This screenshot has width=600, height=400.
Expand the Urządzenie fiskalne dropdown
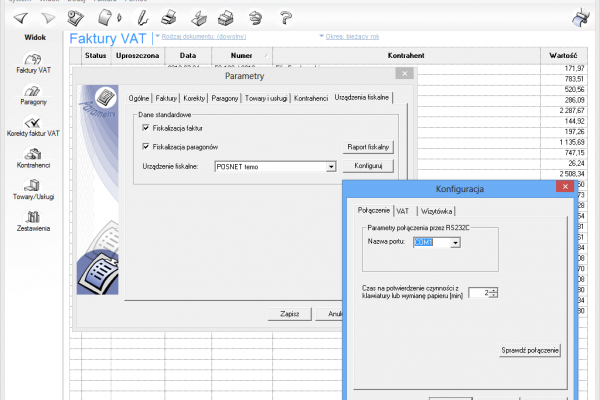pos(328,167)
